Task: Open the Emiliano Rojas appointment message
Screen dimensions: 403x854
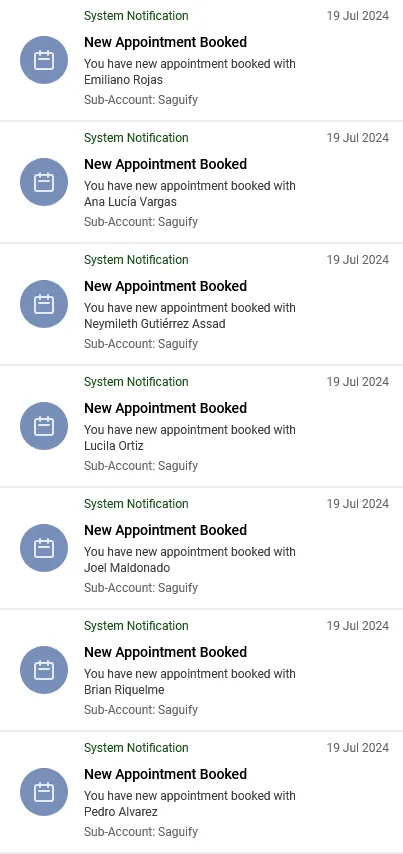Action: (x=190, y=72)
